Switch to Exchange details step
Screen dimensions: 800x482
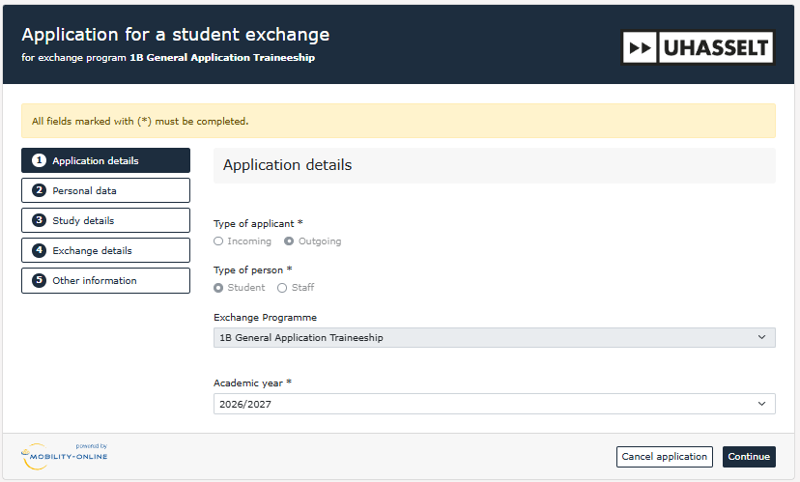click(x=105, y=251)
